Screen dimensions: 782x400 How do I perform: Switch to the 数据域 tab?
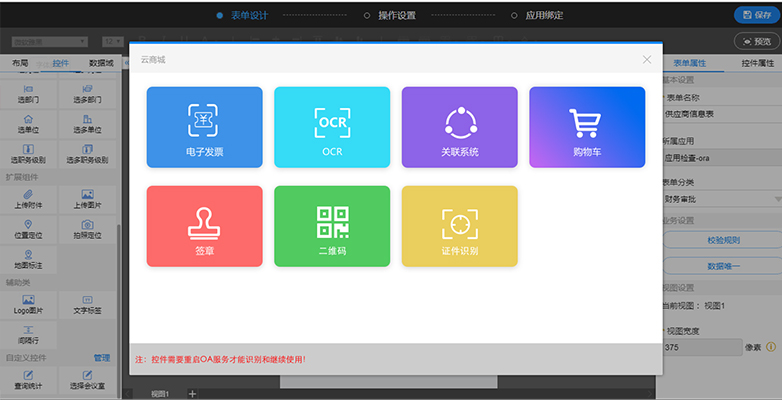click(x=101, y=62)
